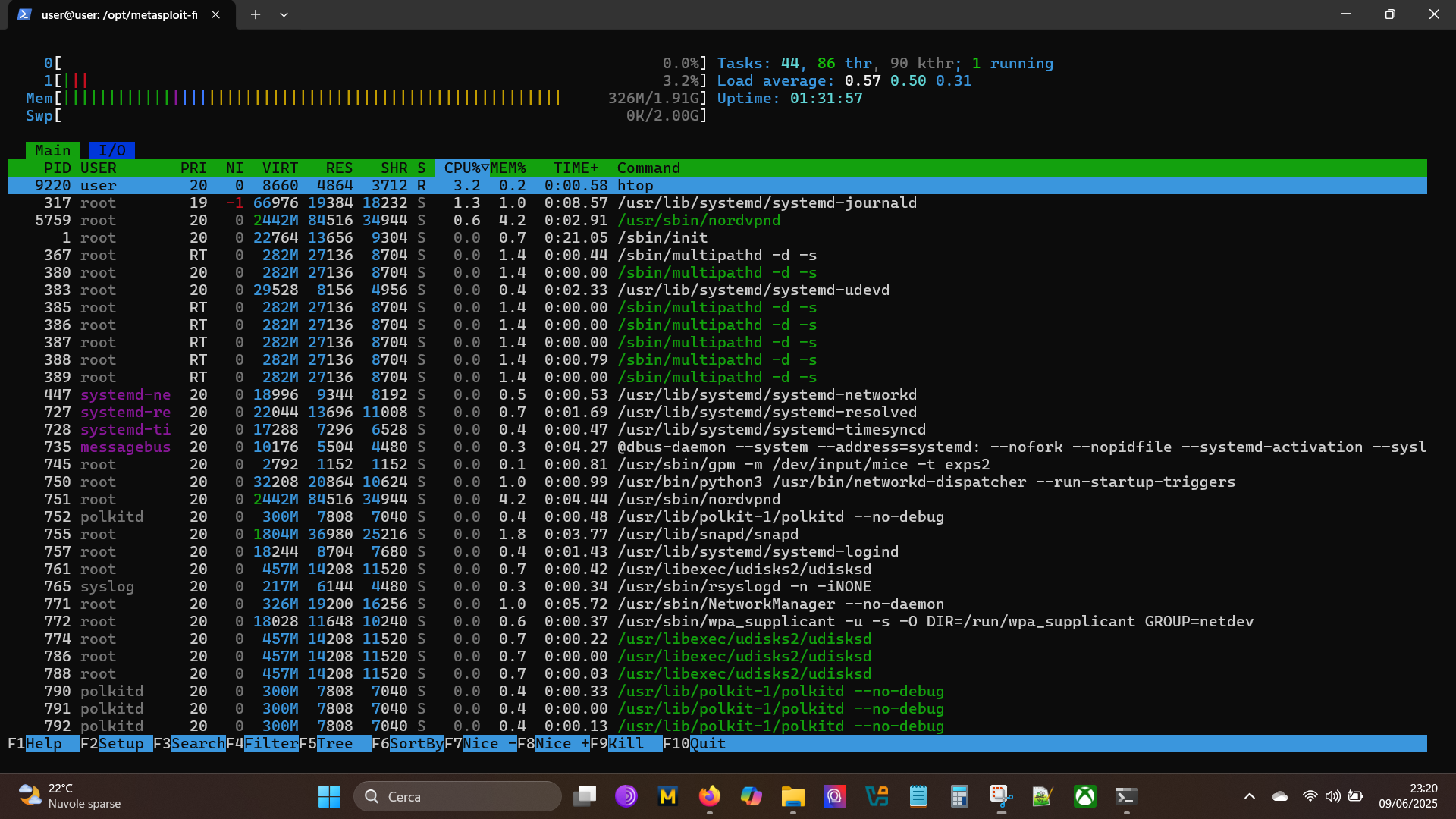
Task: Select the networkd-dispatcher python3 row
Action: click(x=717, y=482)
